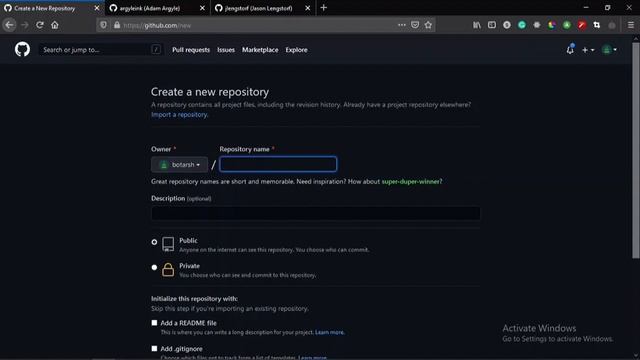Click the red extension icon in toolbar

click(x=582, y=25)
